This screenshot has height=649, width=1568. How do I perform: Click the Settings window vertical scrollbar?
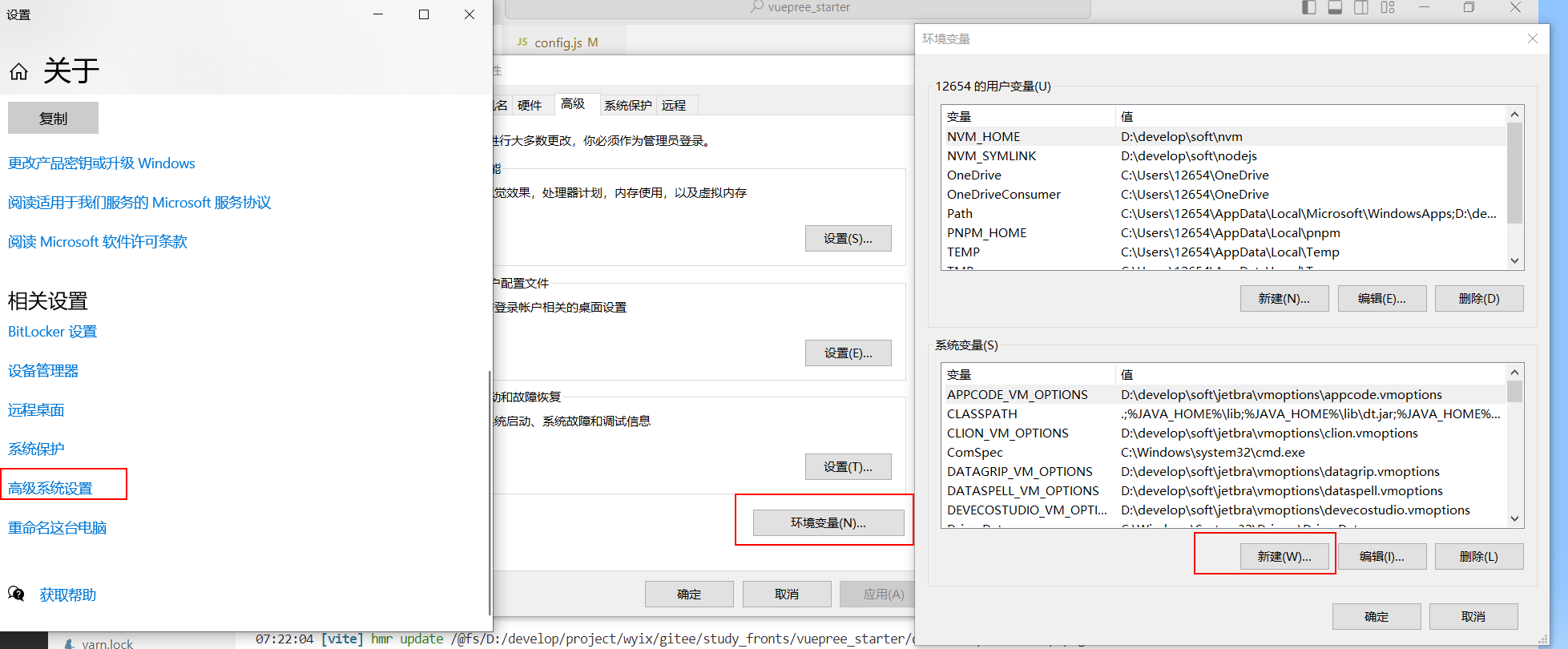(x=489, y=493)
